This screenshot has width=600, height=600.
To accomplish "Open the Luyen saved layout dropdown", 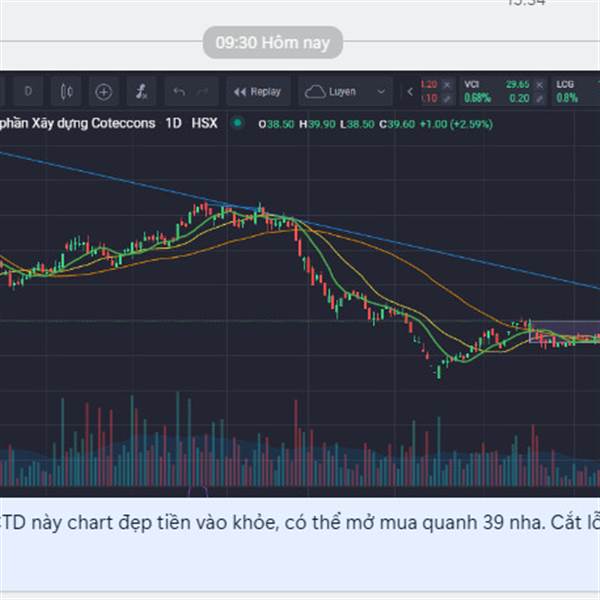I will (x=345, y=92).
